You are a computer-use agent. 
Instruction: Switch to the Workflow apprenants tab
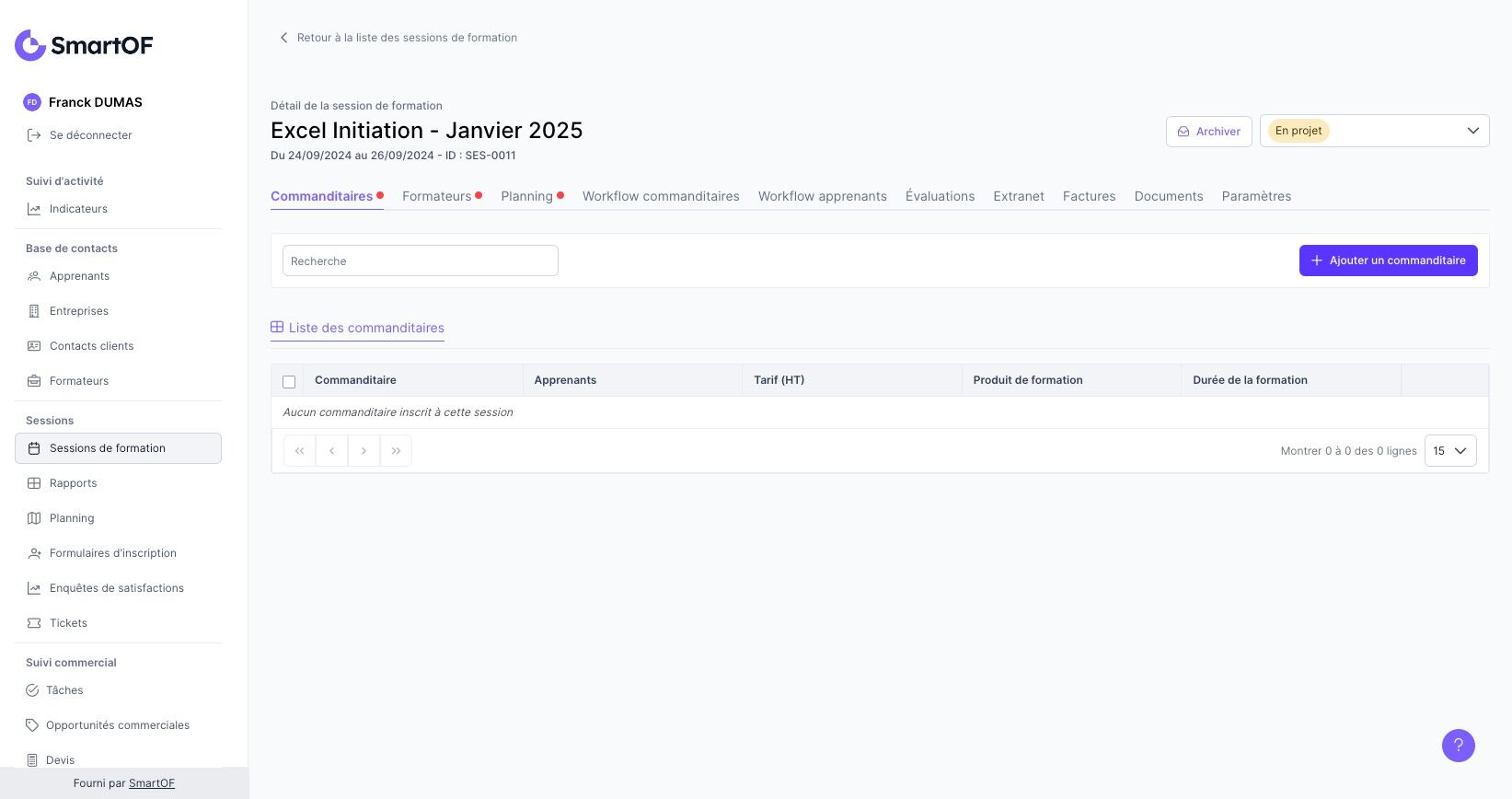pyautogui.click(x=823, y=196)
